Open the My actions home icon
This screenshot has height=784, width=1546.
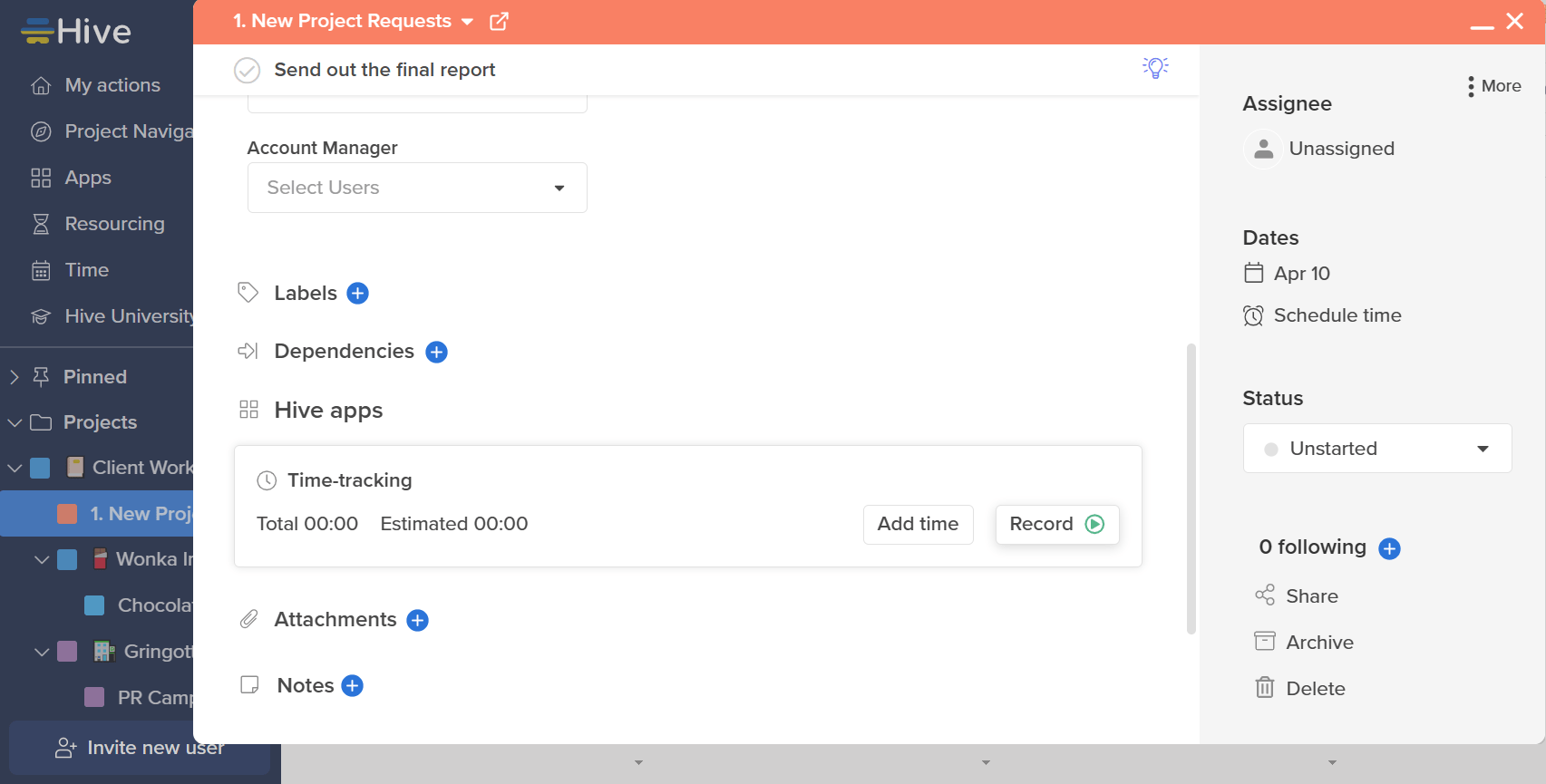(41, 85)
